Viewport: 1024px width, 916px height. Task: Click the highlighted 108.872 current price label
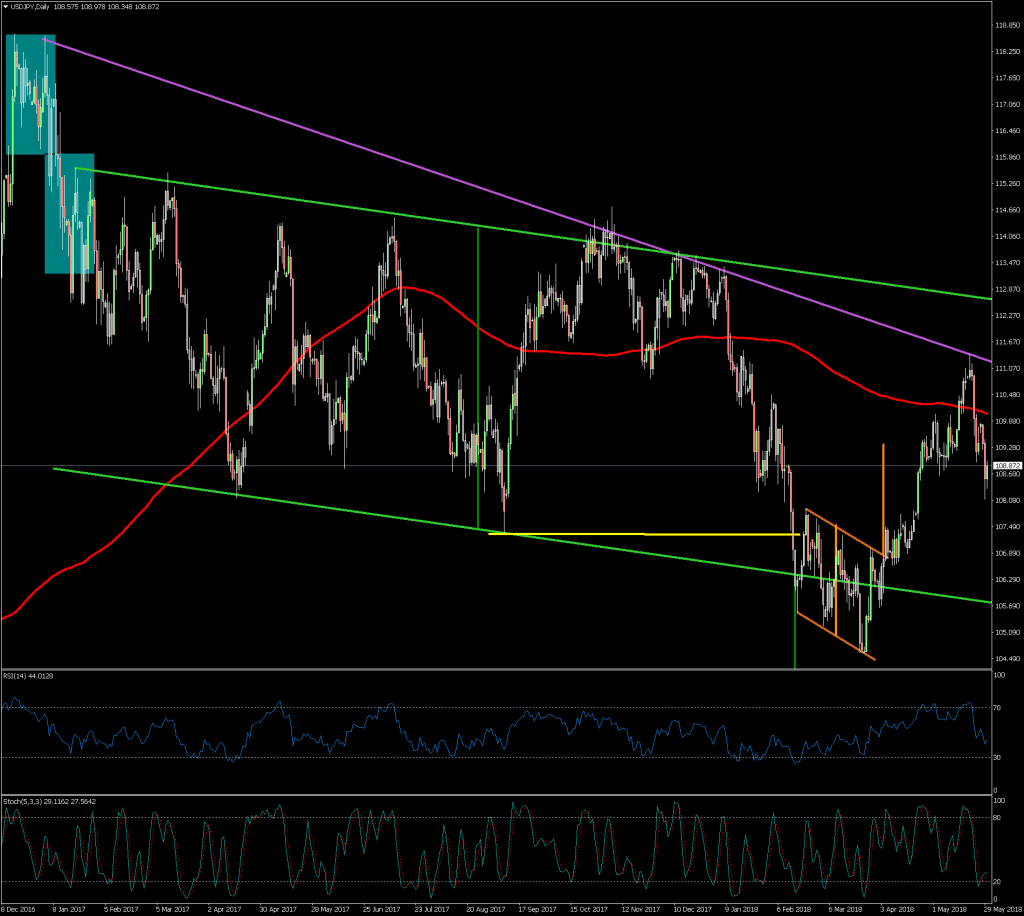click(x=1005, y=466)
